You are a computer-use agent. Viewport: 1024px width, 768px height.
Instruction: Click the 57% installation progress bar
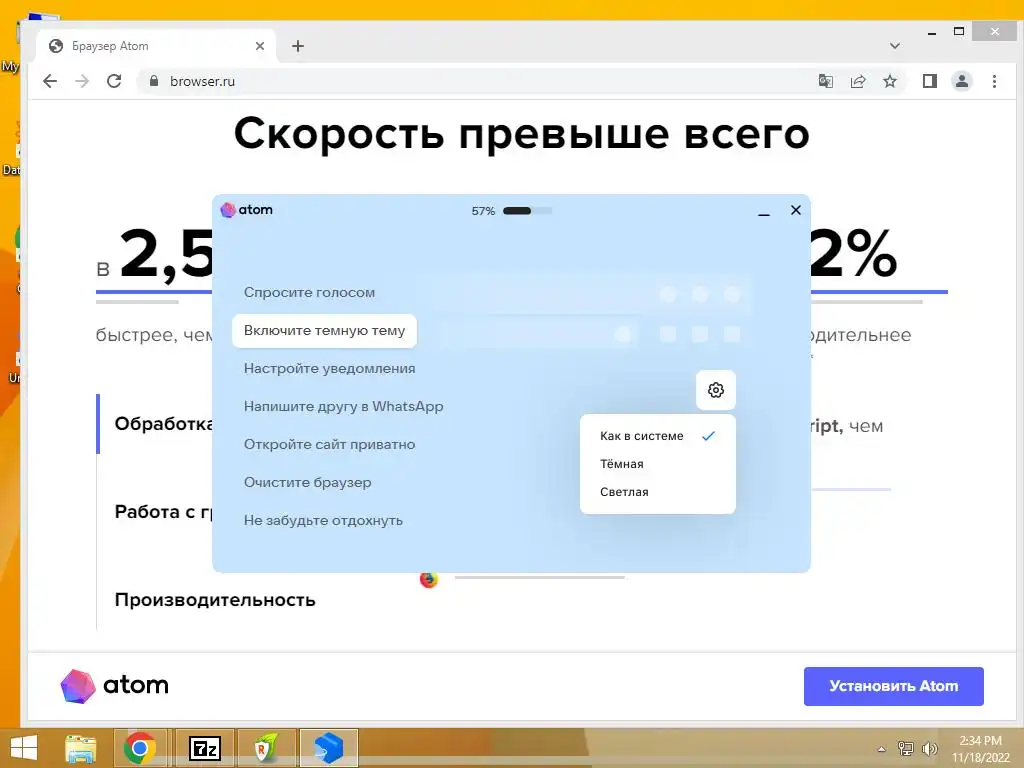point(528,210)
